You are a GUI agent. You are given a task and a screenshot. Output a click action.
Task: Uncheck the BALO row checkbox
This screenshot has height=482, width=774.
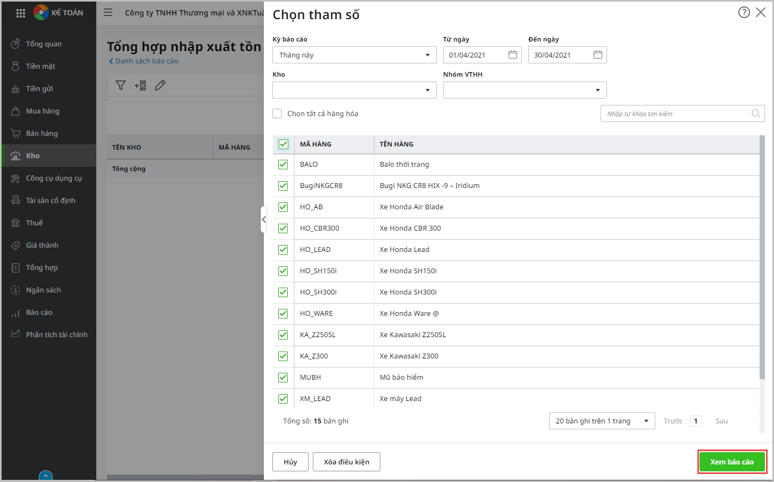pos(283,164)
